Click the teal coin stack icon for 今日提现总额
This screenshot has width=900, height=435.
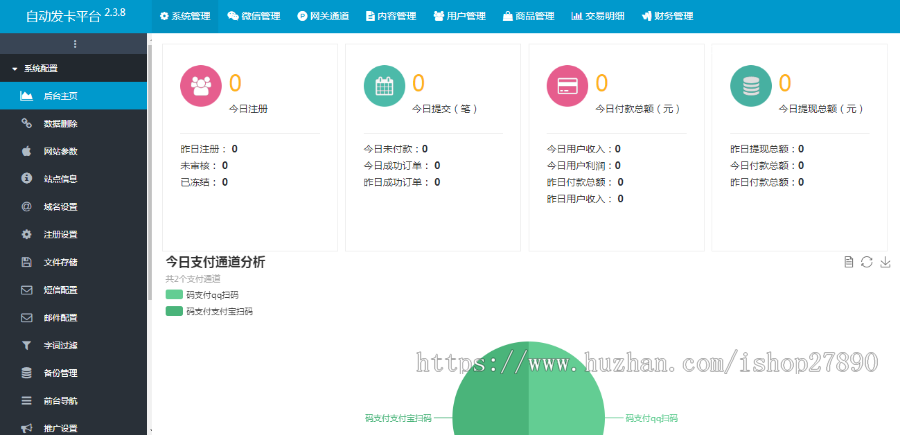(751, 86)
